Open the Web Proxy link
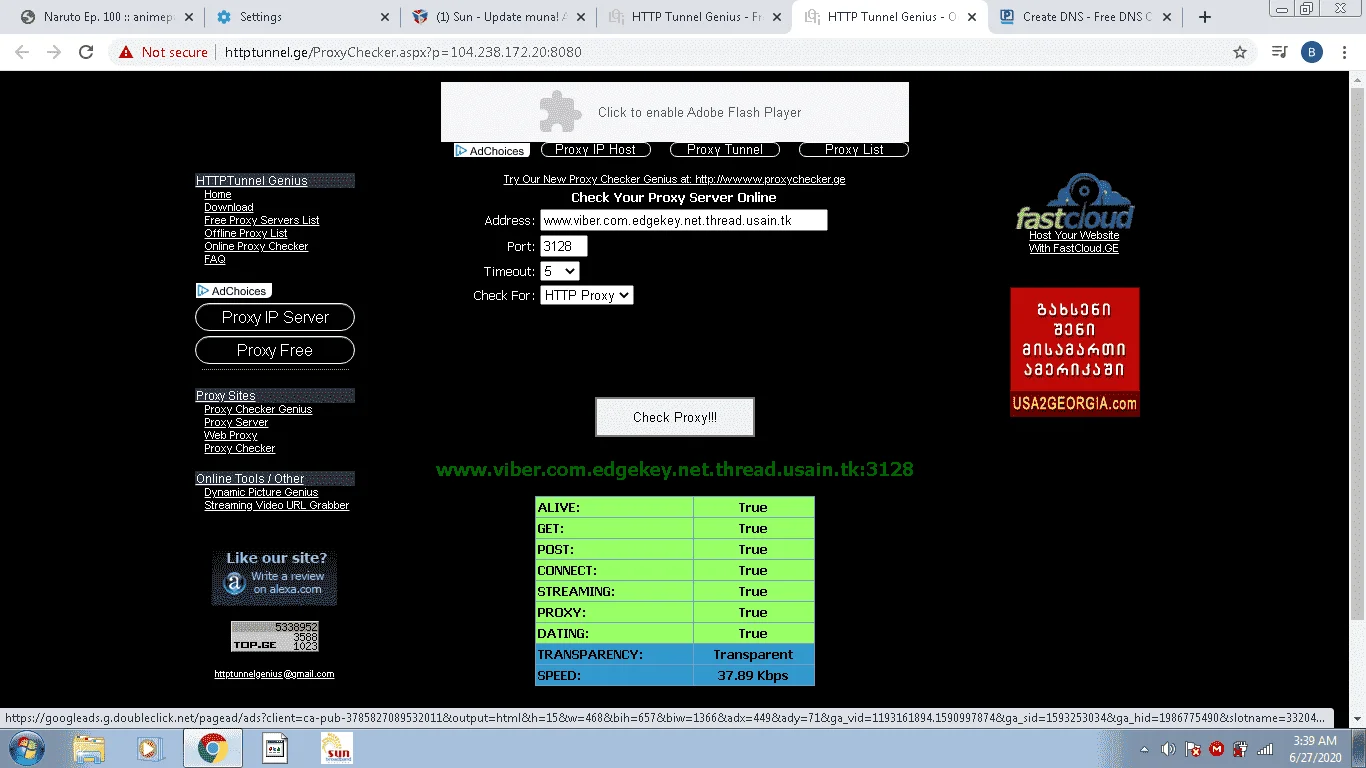Image resolution: width=1366 pixels, height=768 pixels. (231, 435)
